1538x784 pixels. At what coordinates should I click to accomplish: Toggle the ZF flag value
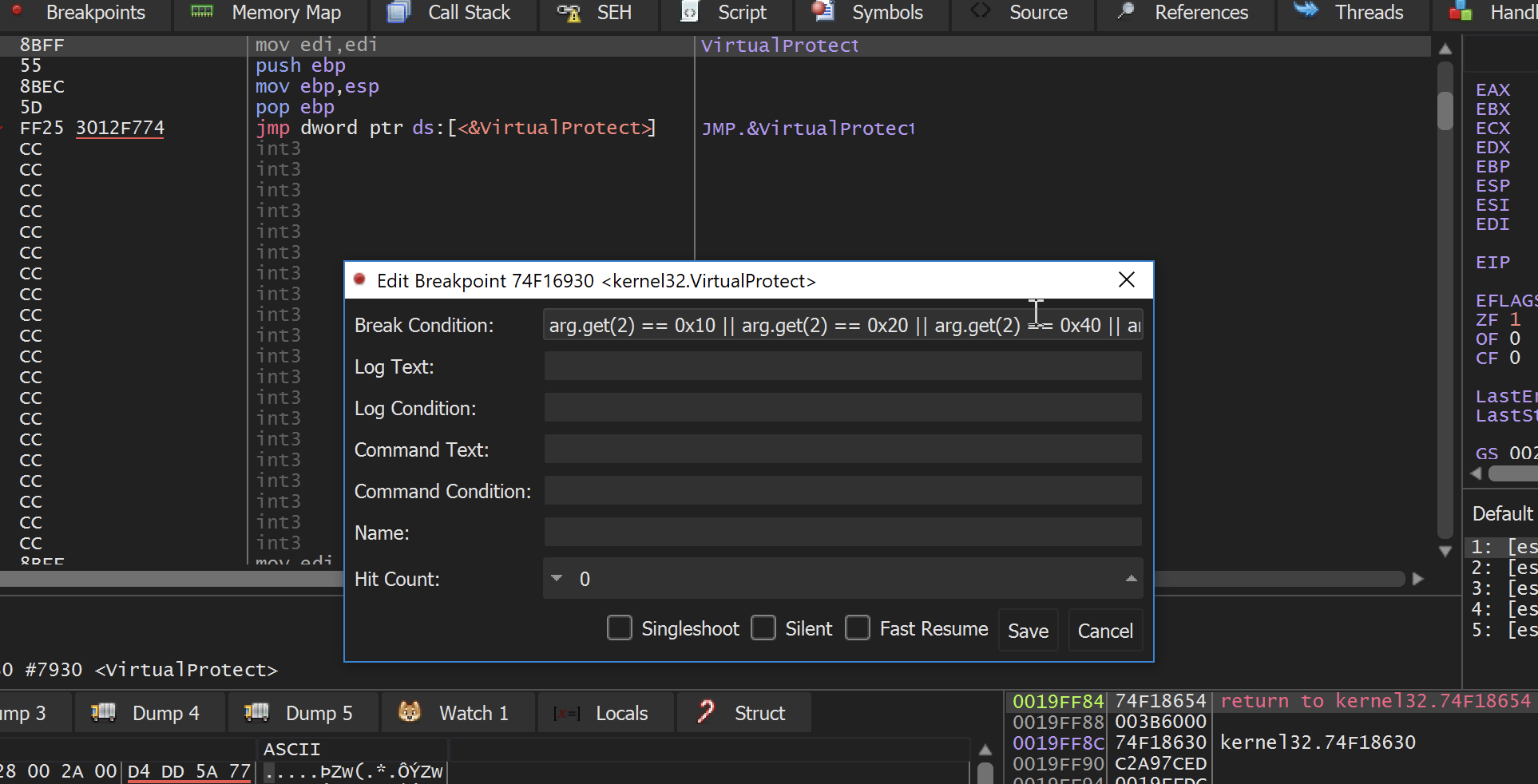click(x=1515, y=320)
